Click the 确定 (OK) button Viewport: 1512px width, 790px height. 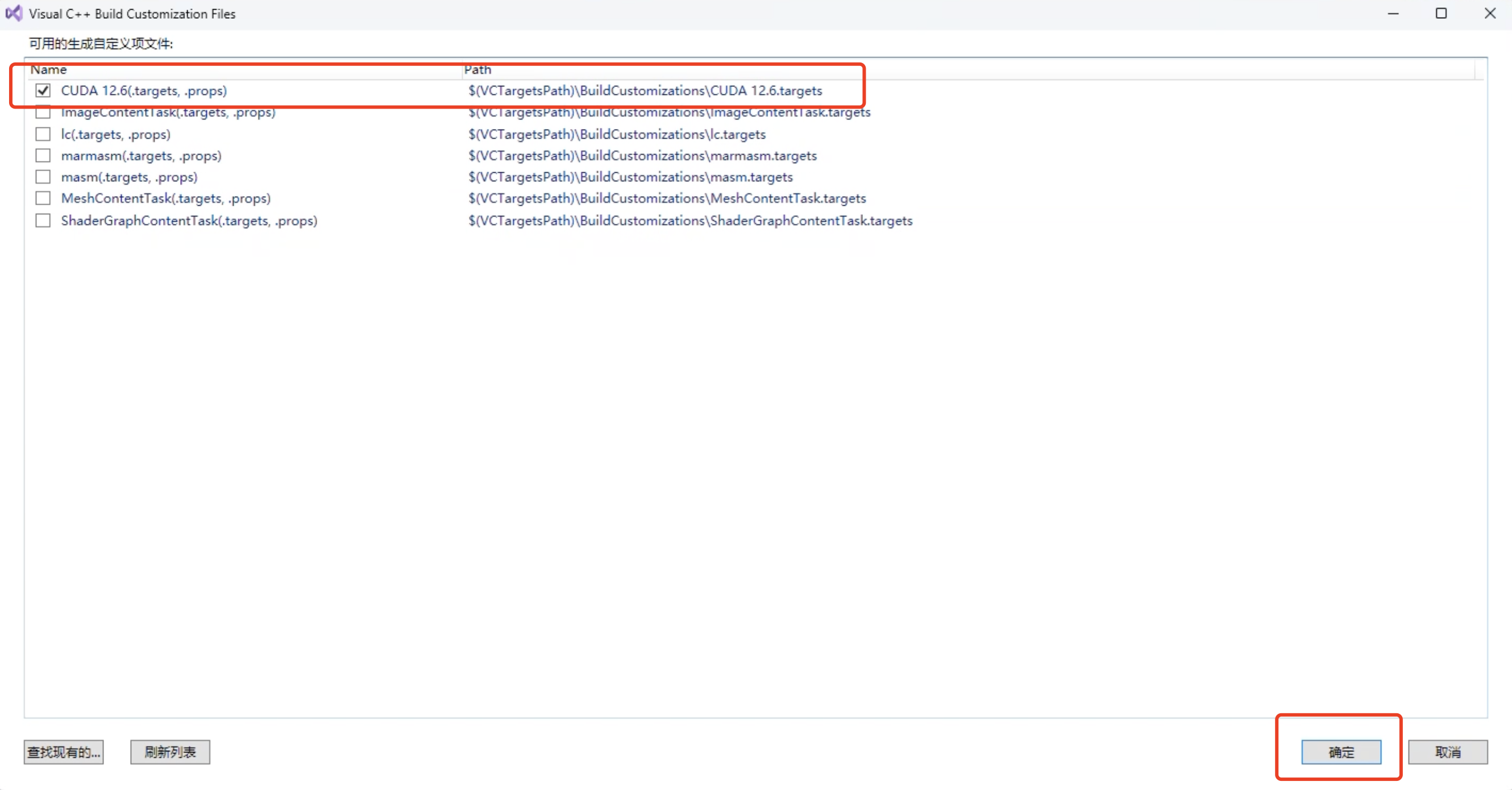[x=1340, y=752]
